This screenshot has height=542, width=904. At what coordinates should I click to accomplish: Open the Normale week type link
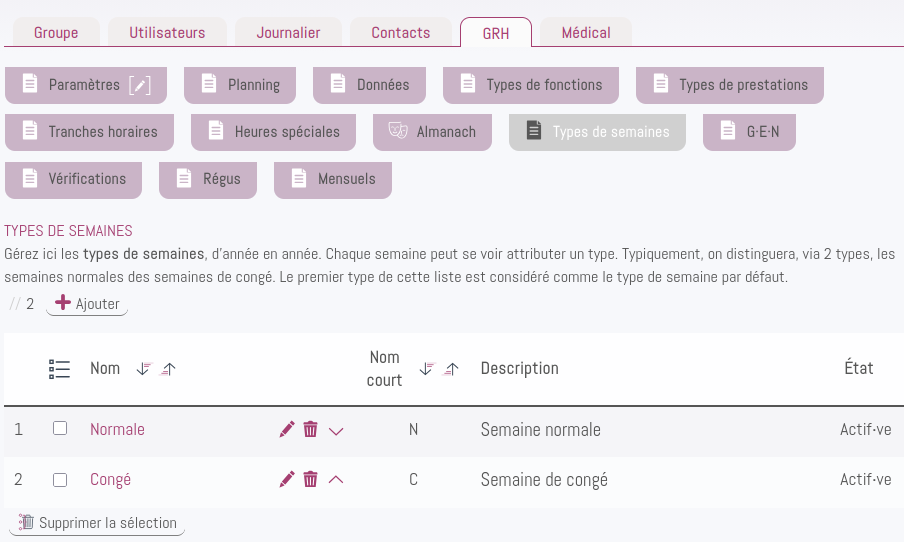(117, 429)
